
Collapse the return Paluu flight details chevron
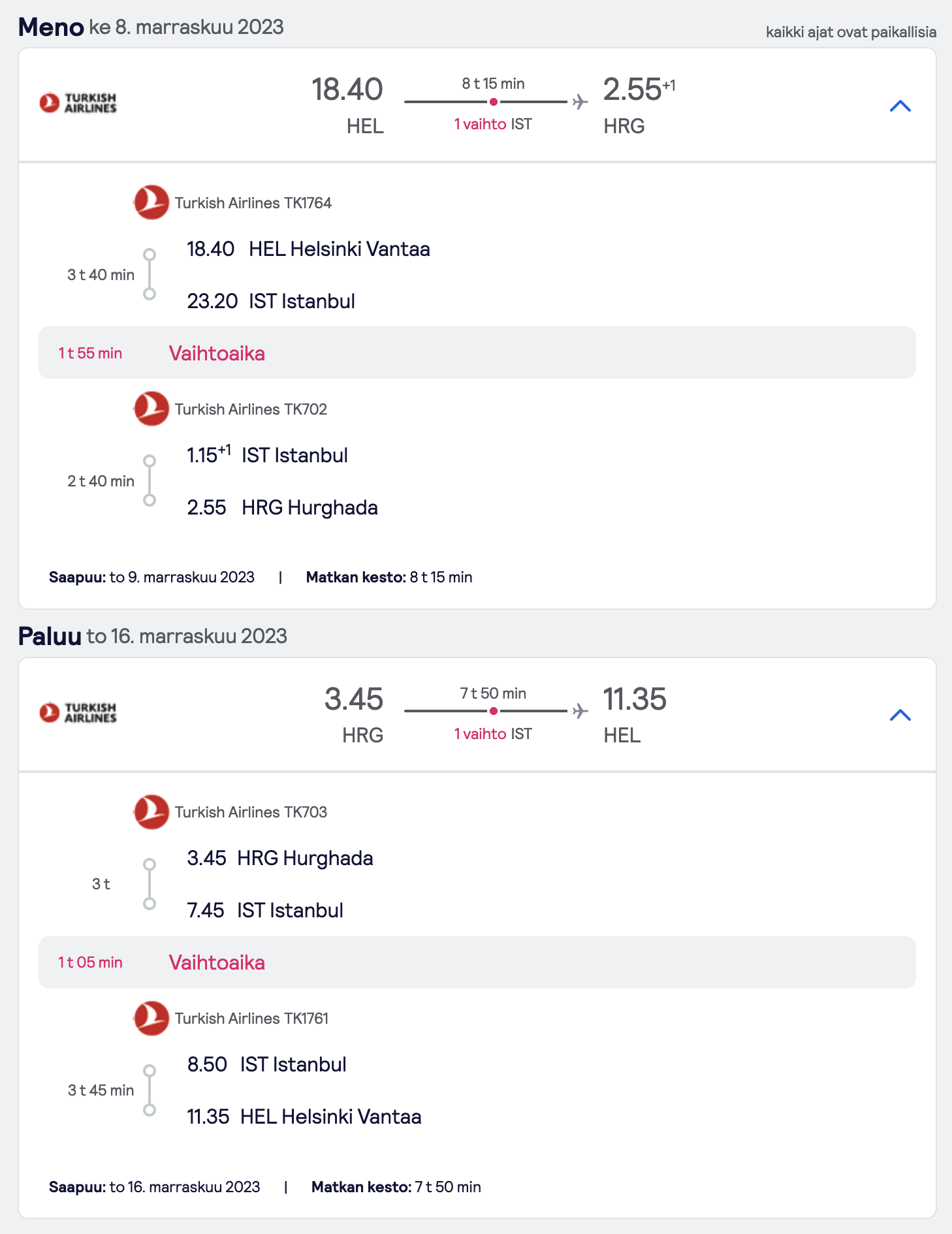pos(900,715)
